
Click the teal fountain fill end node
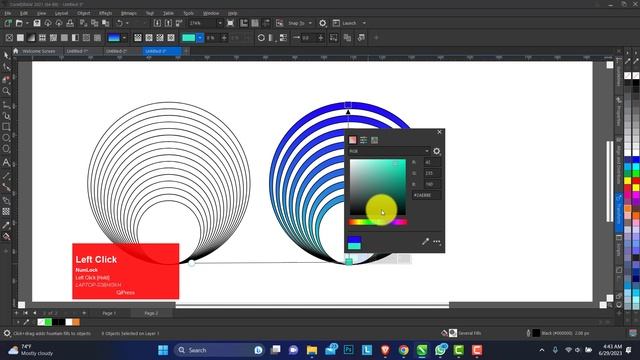click(349, 262)
